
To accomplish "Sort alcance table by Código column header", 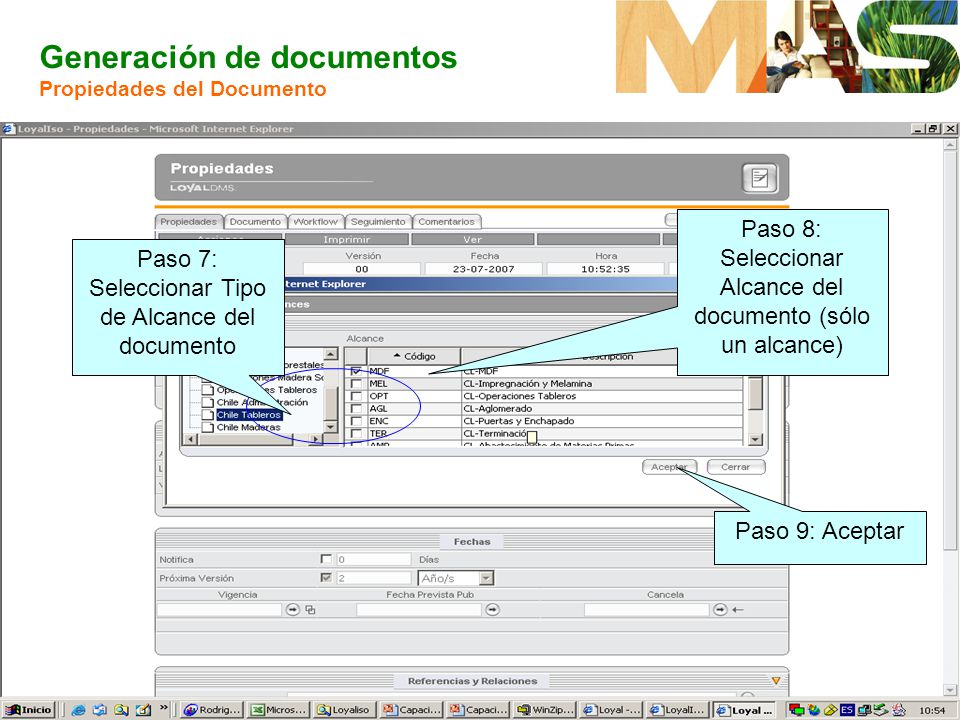I will 414,356.
